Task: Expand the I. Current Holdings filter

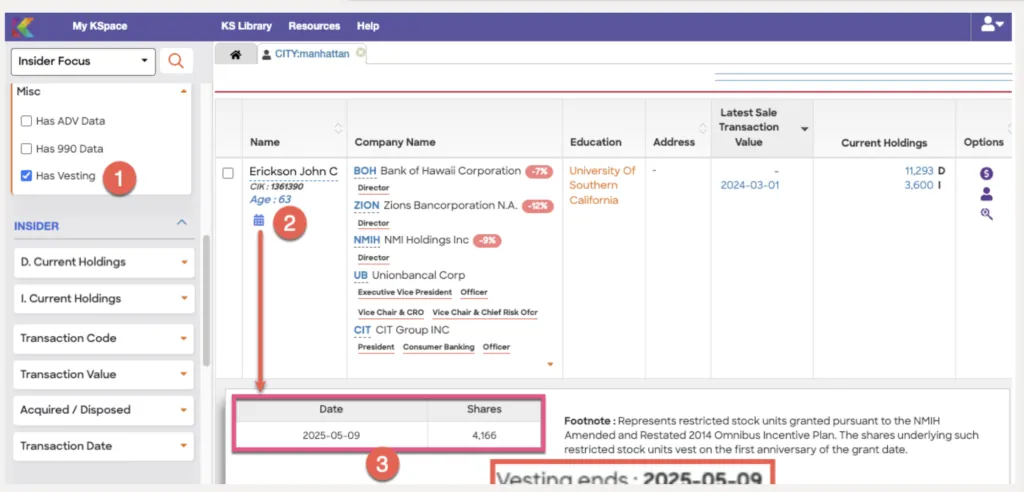Action: [x=104, y=299]
